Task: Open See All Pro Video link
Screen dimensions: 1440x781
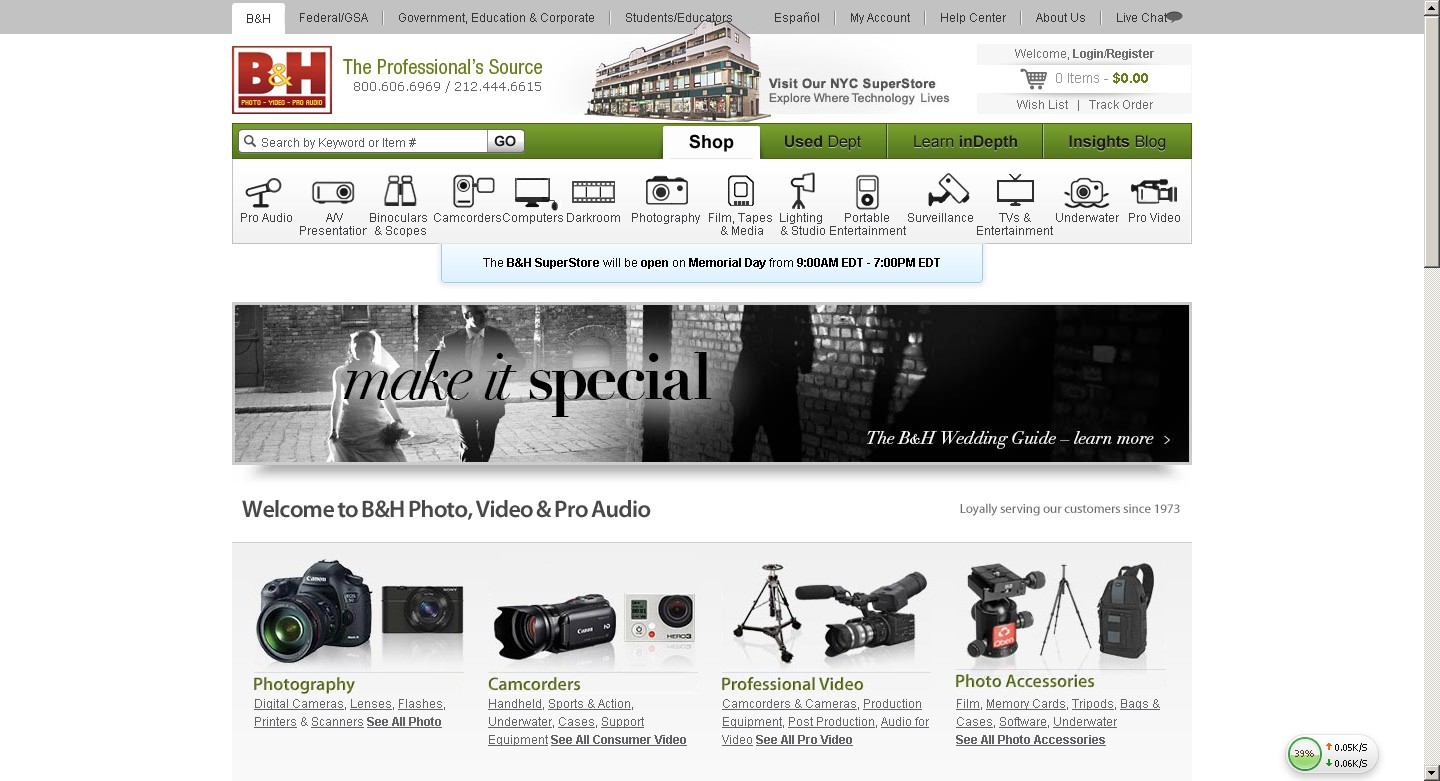Action: [804, 740]
